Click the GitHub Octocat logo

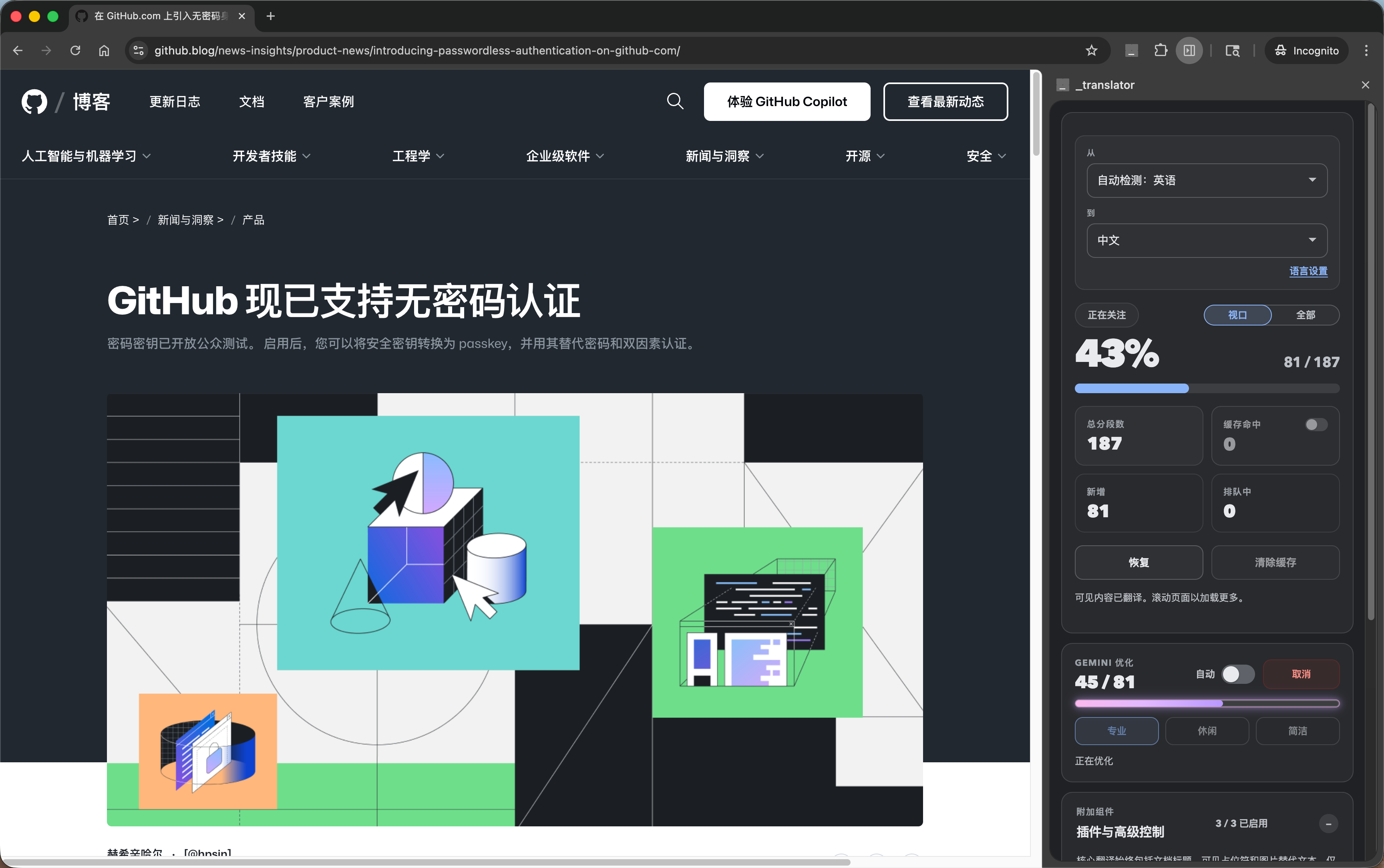click(34, 102)
